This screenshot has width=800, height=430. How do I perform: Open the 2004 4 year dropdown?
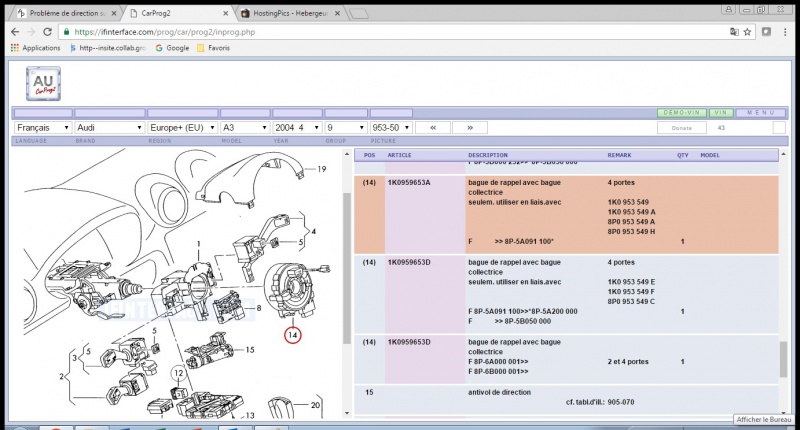[x=297, y=128]
